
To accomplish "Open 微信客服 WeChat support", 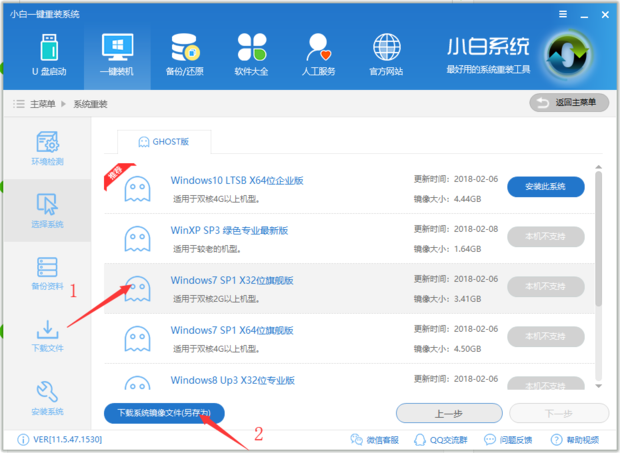I will point(374,440).
